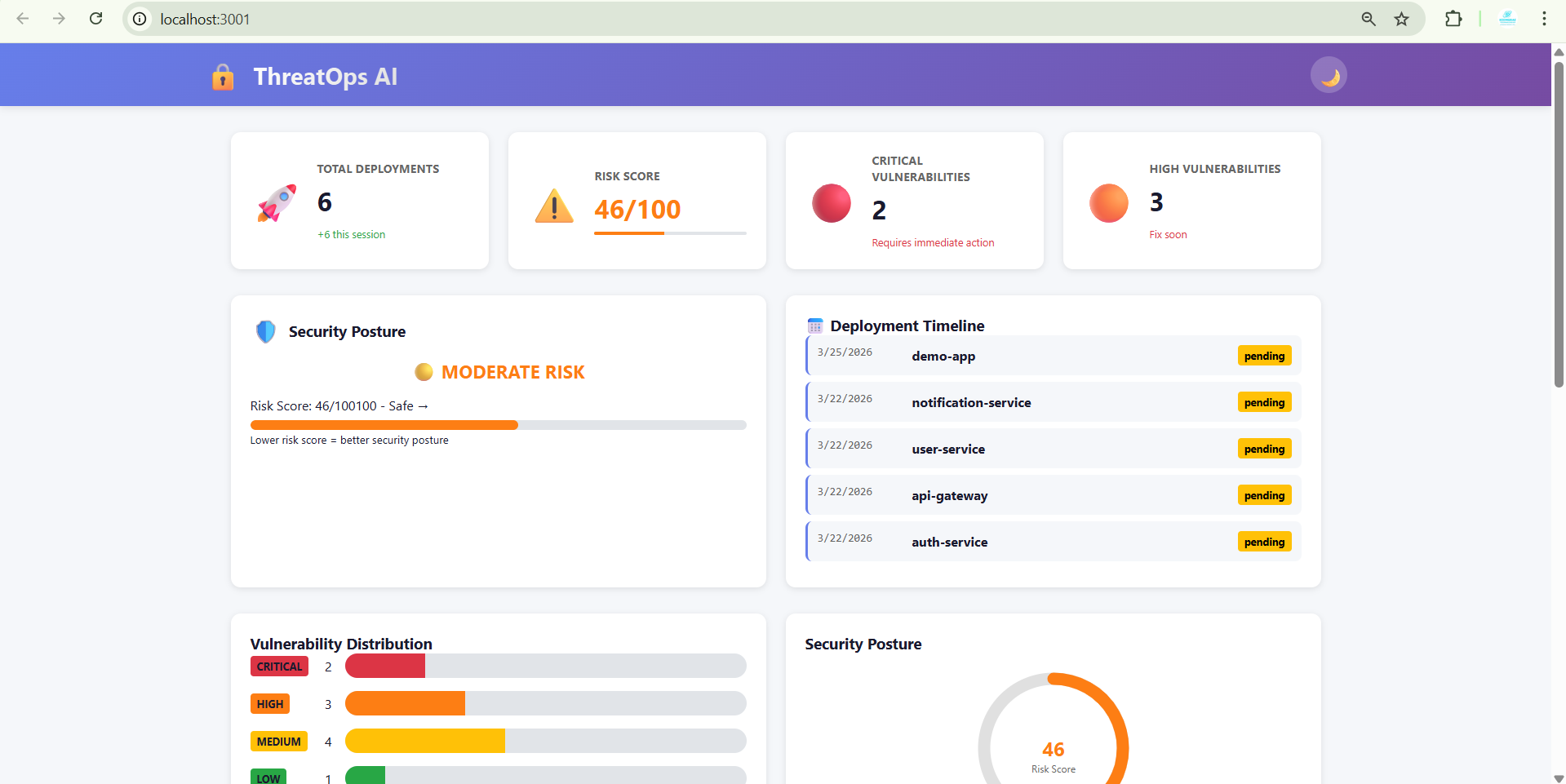Viewport: 1566px width, 784px height.
Task: Click the calendar icon beside Deployment Timeline
Action: [x=814, y=326]
